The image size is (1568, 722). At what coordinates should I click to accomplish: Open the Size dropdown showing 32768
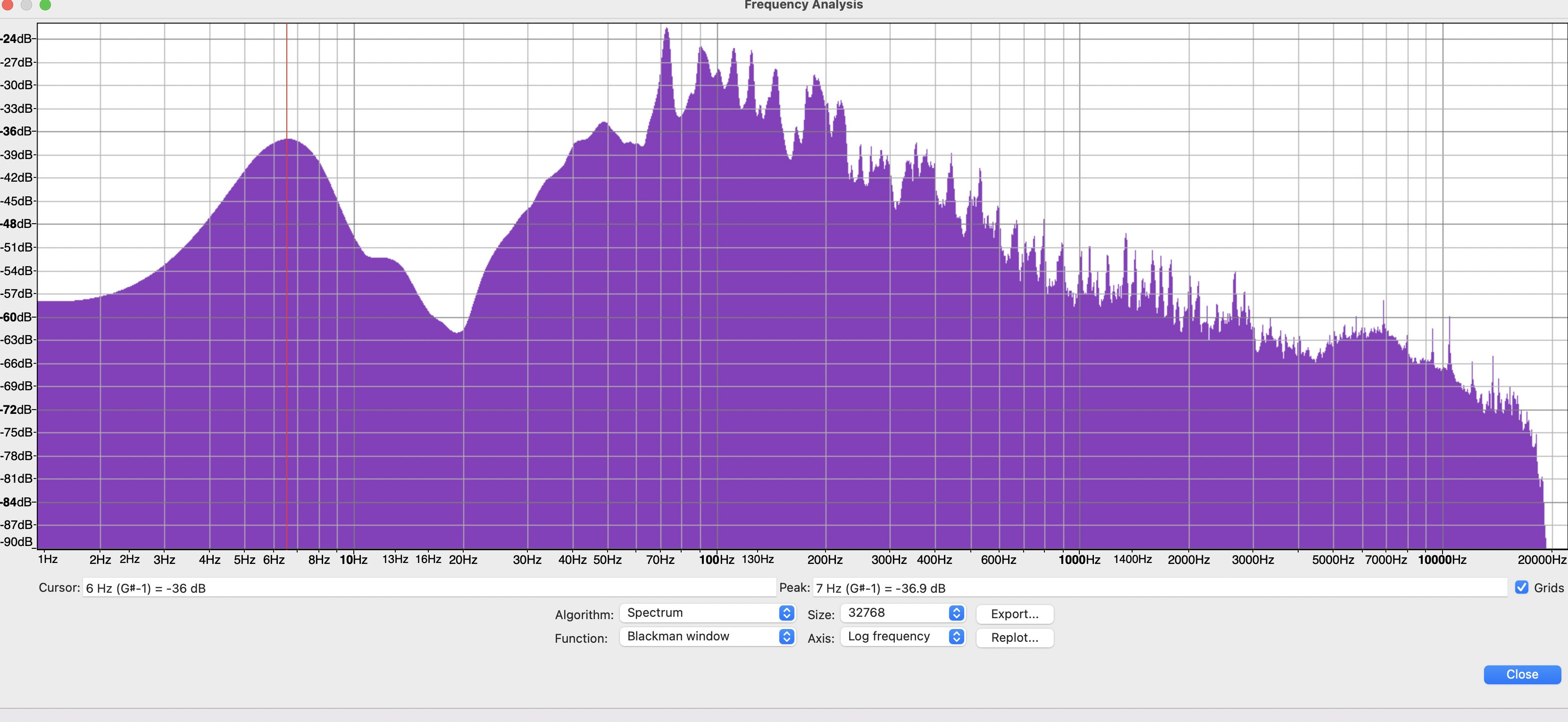click(902, 613)
